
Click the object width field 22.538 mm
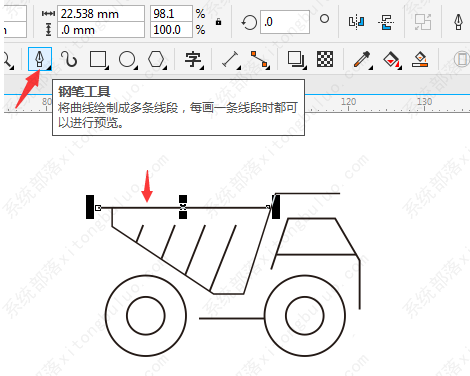tap(101, 14)
